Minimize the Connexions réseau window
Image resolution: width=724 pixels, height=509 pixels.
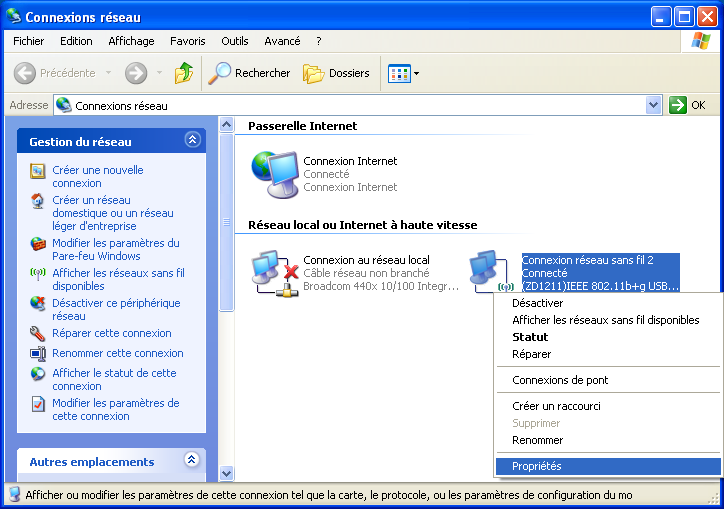point(661,17)
